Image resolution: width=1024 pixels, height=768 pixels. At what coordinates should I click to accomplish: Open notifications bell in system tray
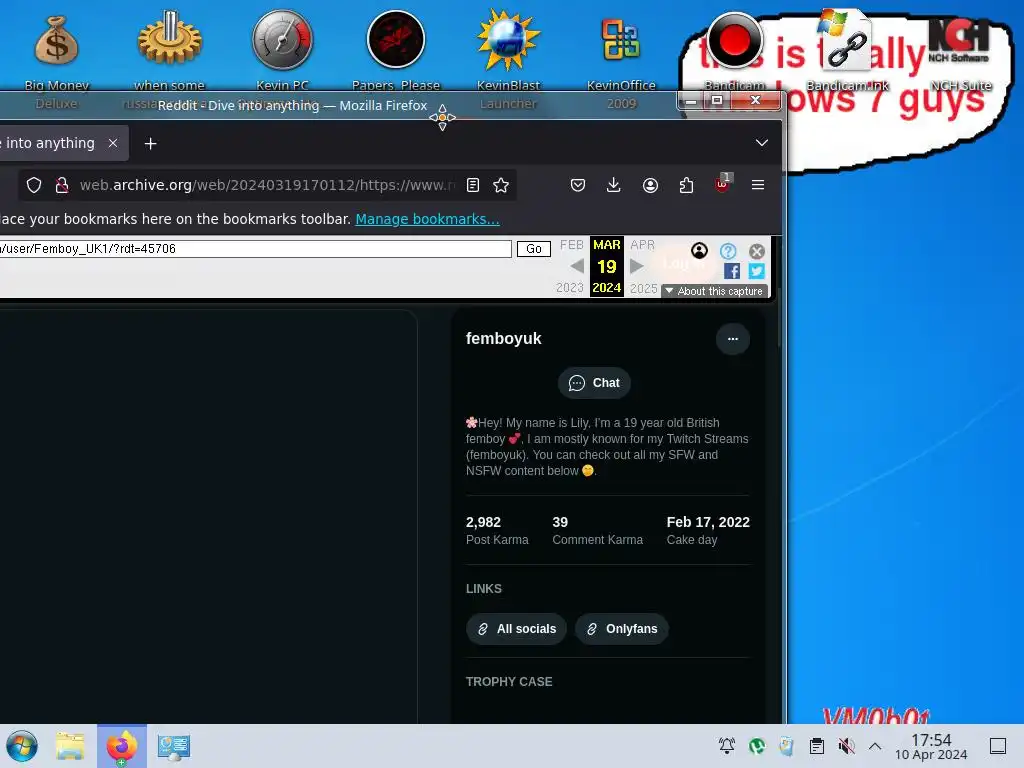pos(727,746)
